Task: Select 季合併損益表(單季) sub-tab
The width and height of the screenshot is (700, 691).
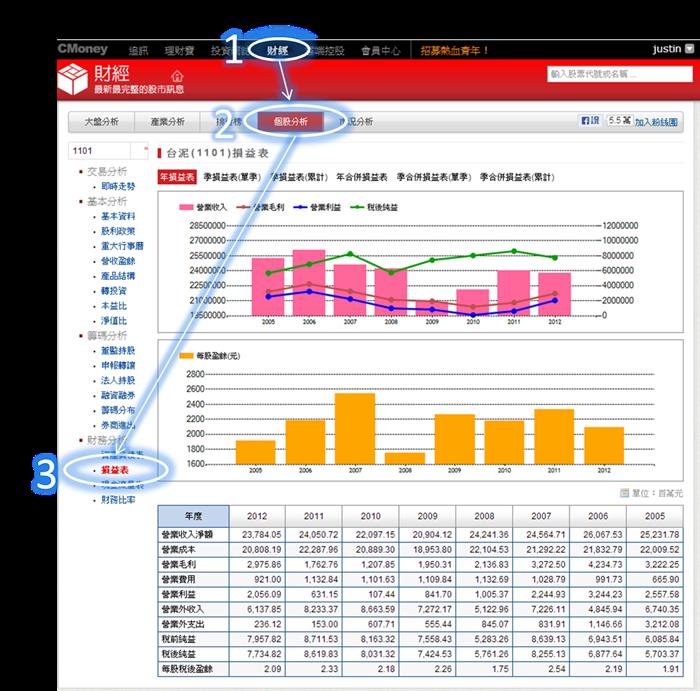Action: pos(434,177)
